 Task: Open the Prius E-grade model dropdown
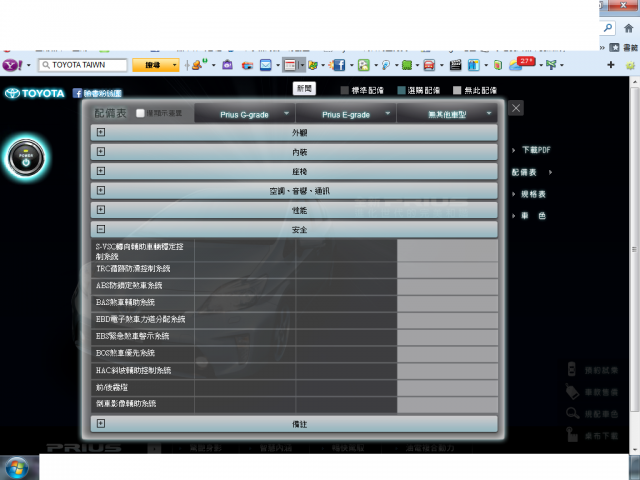point(346,114)
